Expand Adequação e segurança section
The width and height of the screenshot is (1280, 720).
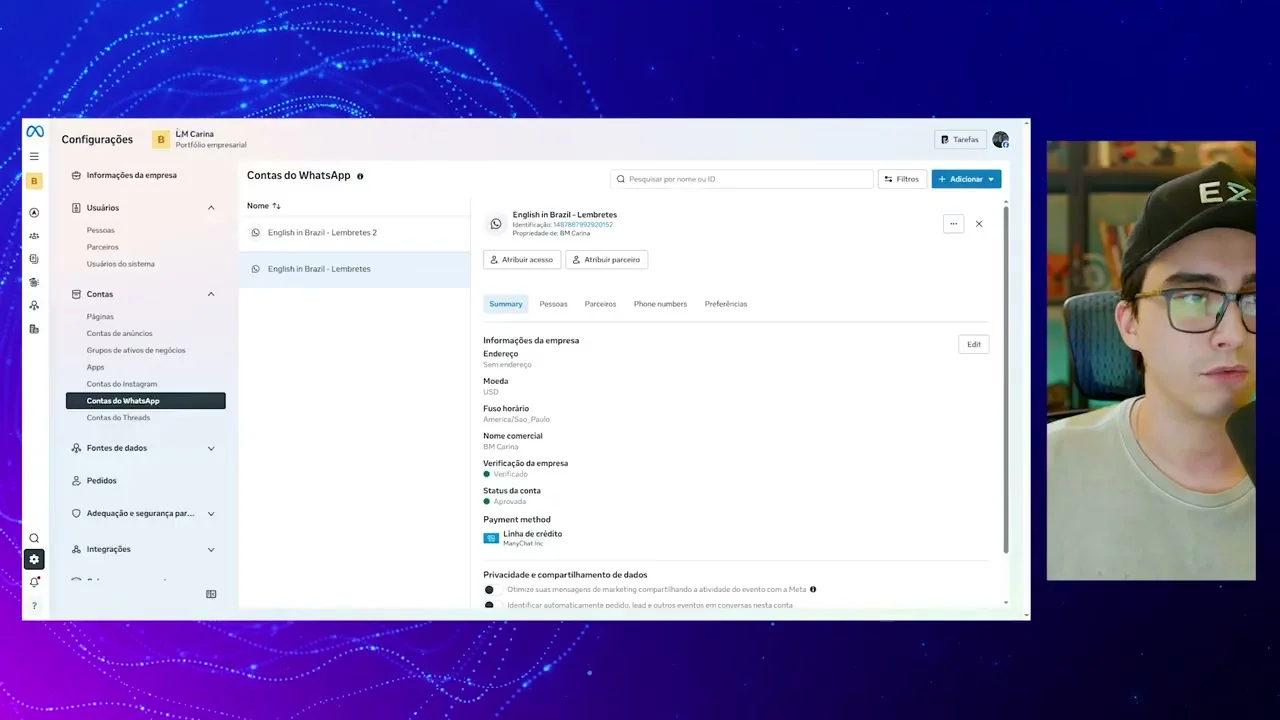coord(211,514)
